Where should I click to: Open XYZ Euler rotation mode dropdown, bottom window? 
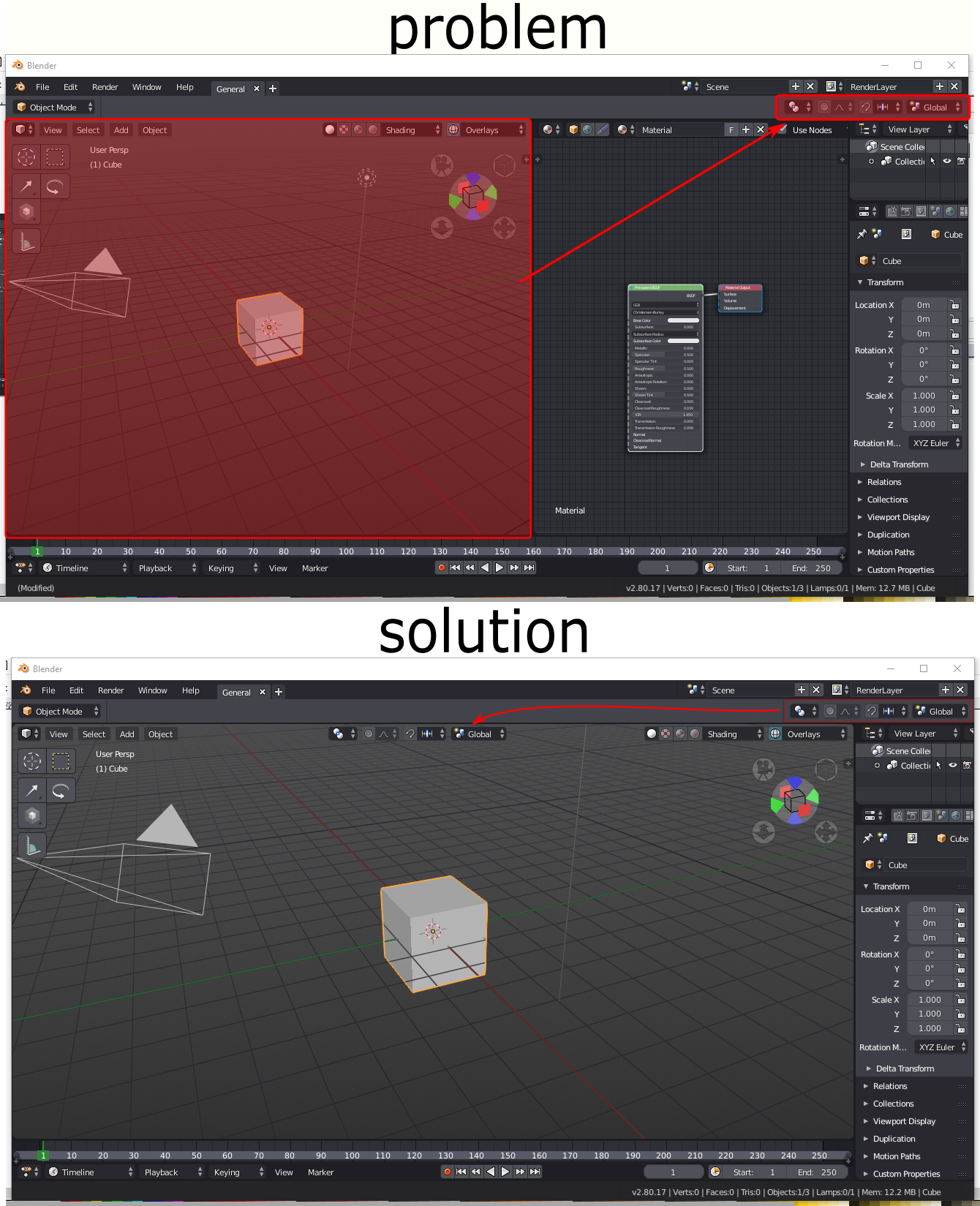(943, 1047)
